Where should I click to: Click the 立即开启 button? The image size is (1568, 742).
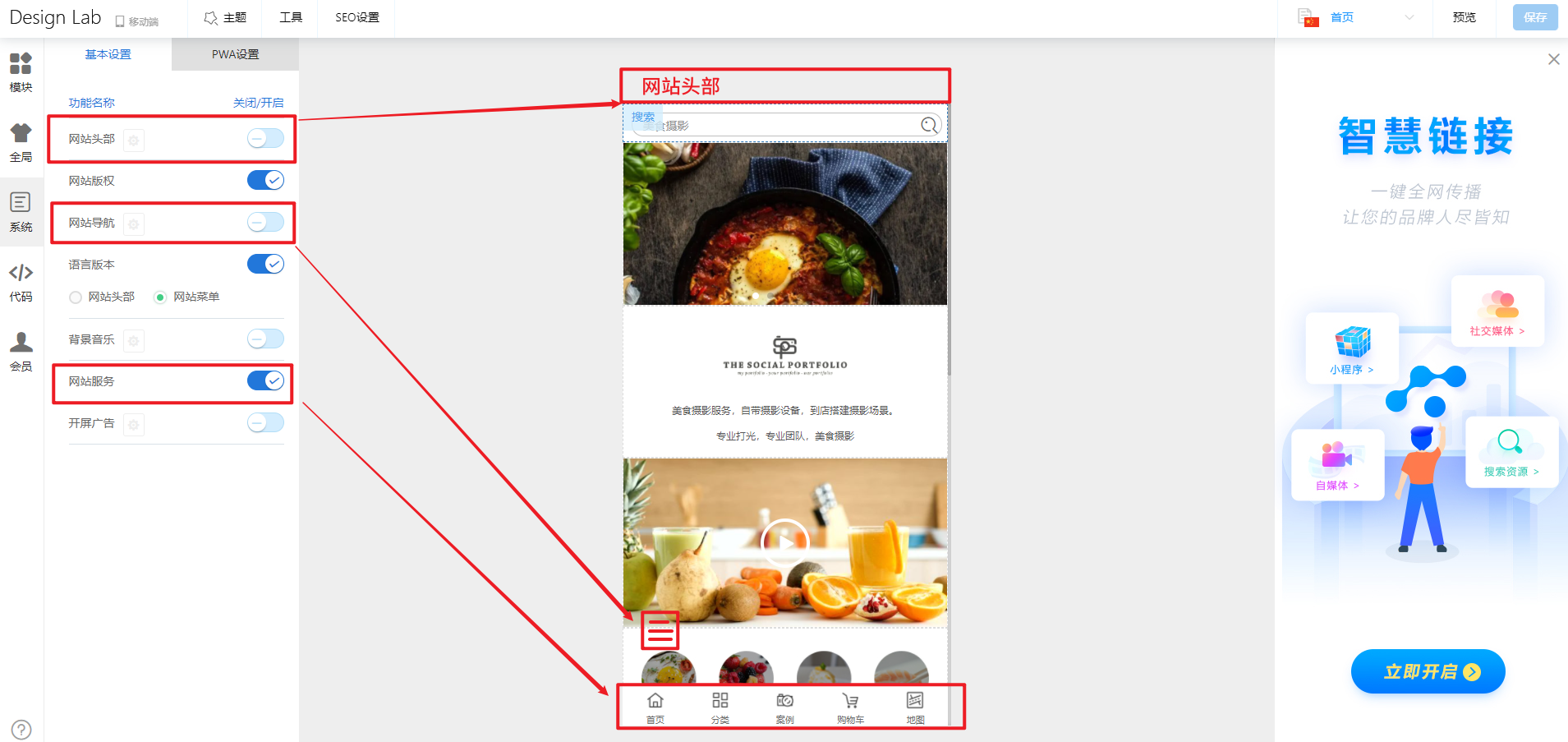pyautogui.click(x=1428, y=671)
